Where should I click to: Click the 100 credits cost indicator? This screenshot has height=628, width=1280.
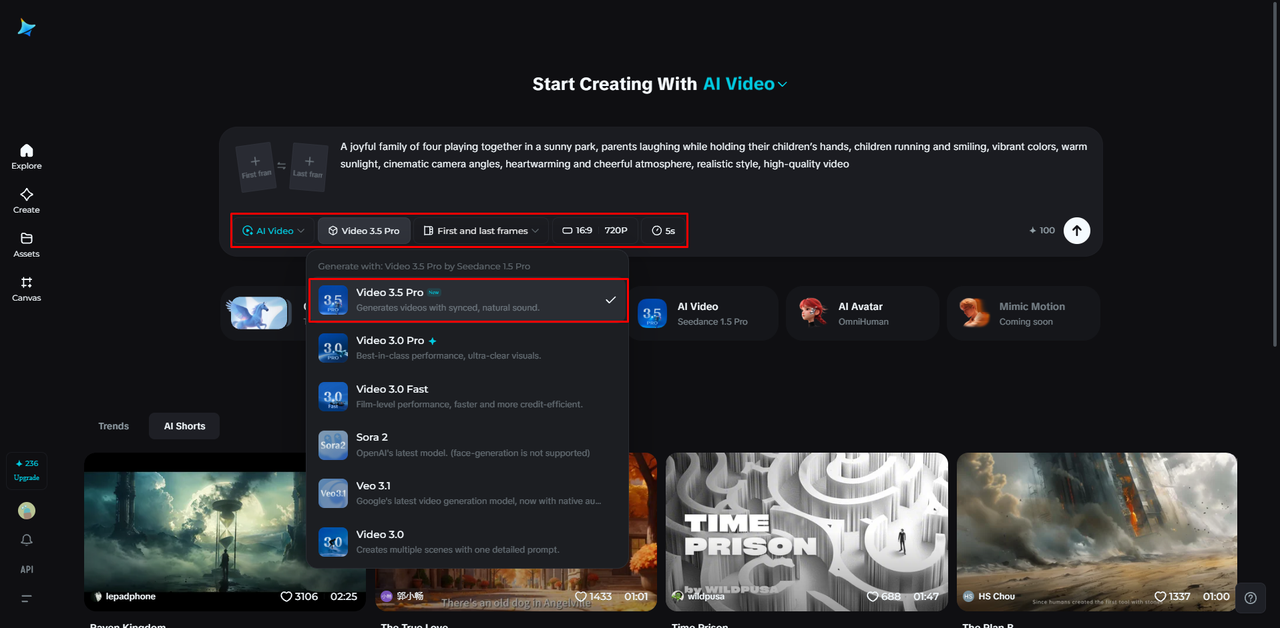tap(1042, 231)
